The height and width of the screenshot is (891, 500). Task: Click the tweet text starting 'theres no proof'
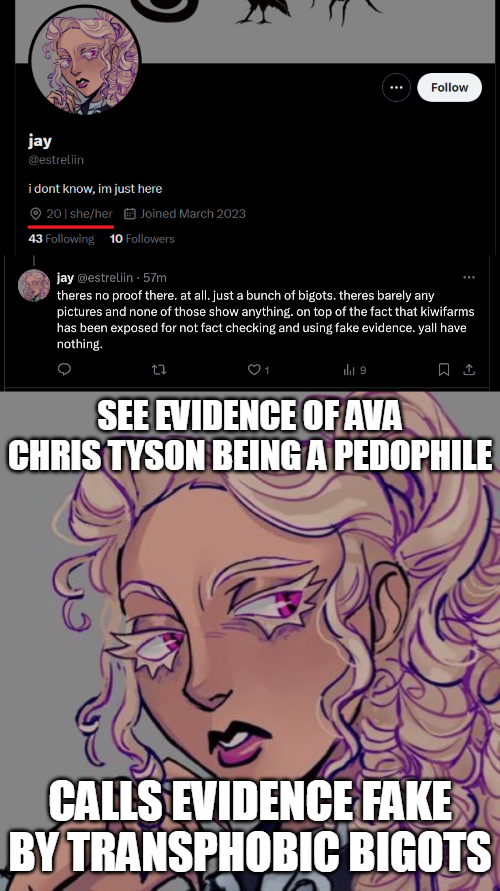pos(265,319)
